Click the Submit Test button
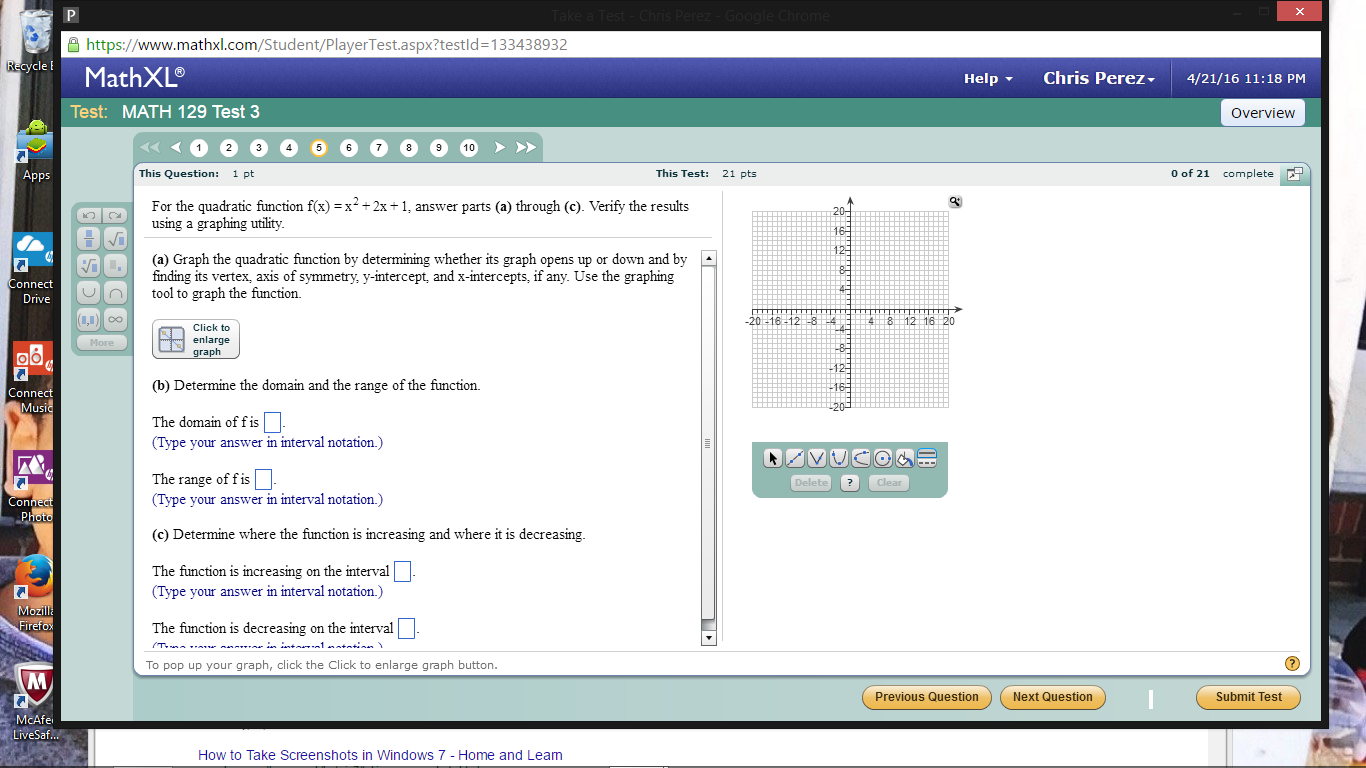 pyautogui.click(x=1248, y=697)
